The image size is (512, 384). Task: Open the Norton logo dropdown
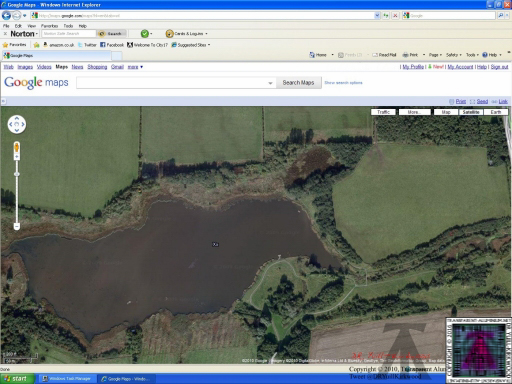[24, 34]
